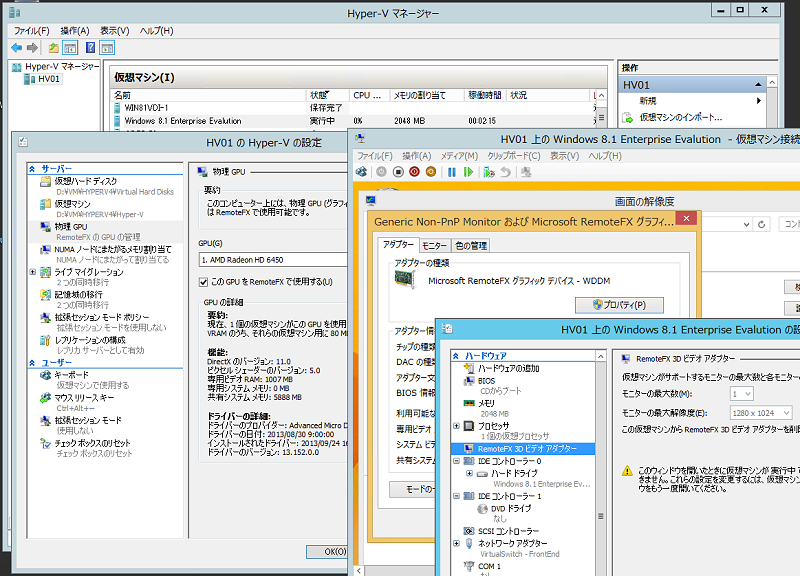This screenshot has height=576, width=800.
Task: Click greyed Start icon in VM connection toolbar
Action: (x=381, y=172)
